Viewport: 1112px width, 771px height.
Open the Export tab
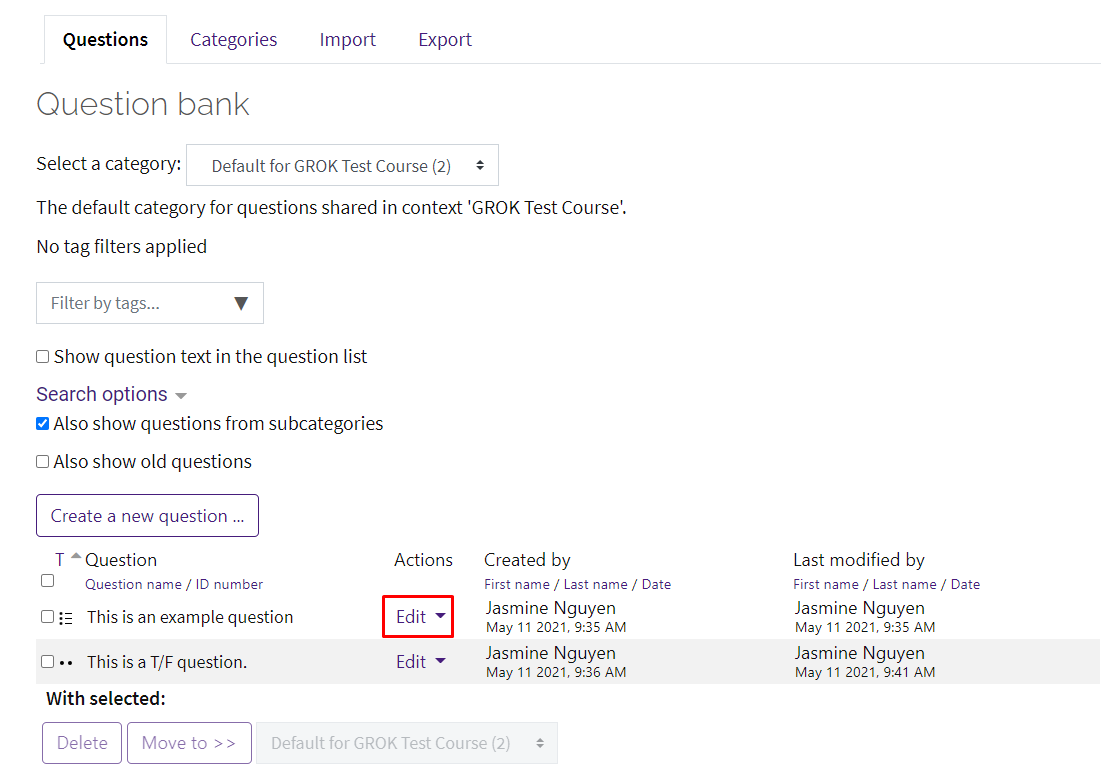[x=444, y=39]
